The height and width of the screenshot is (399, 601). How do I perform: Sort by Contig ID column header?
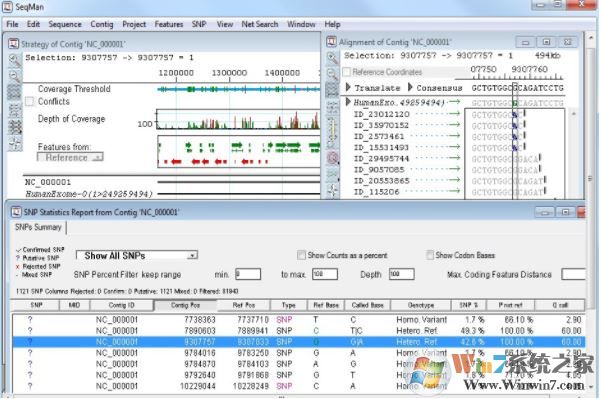122,305
